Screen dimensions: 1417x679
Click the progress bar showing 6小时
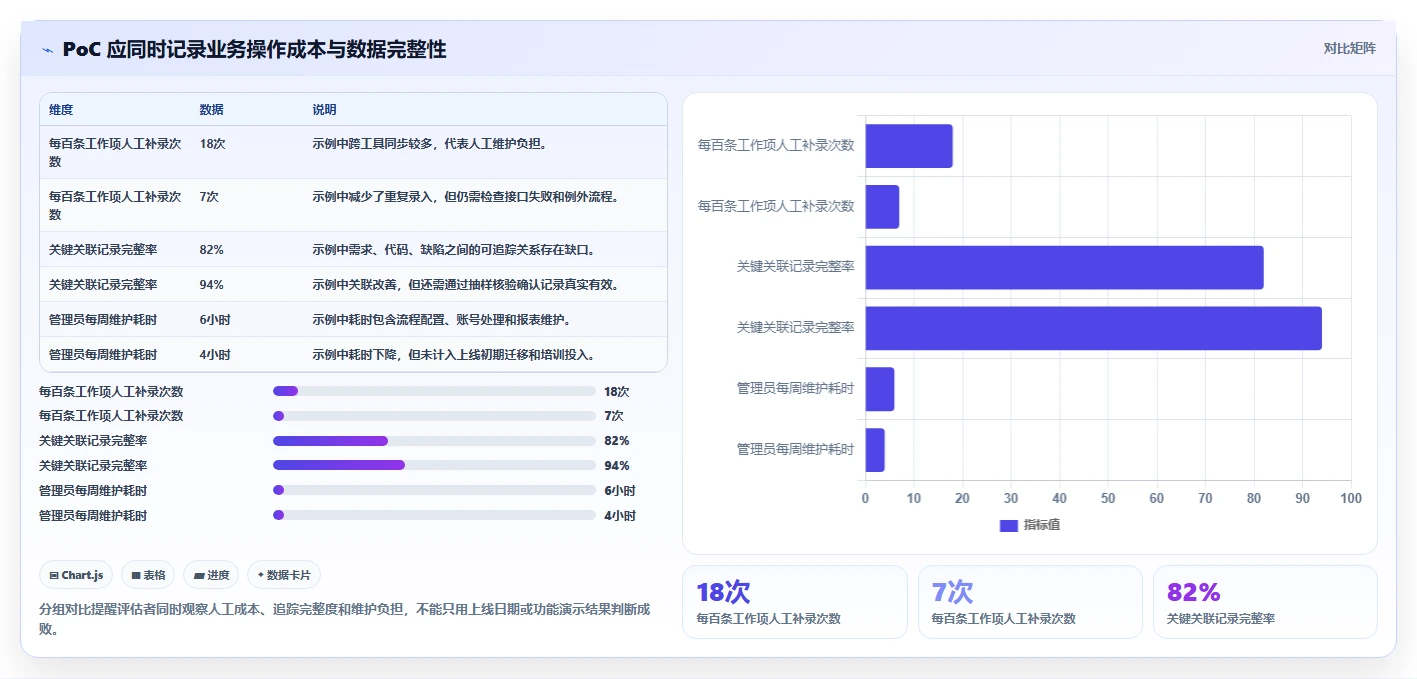(434, 490)
